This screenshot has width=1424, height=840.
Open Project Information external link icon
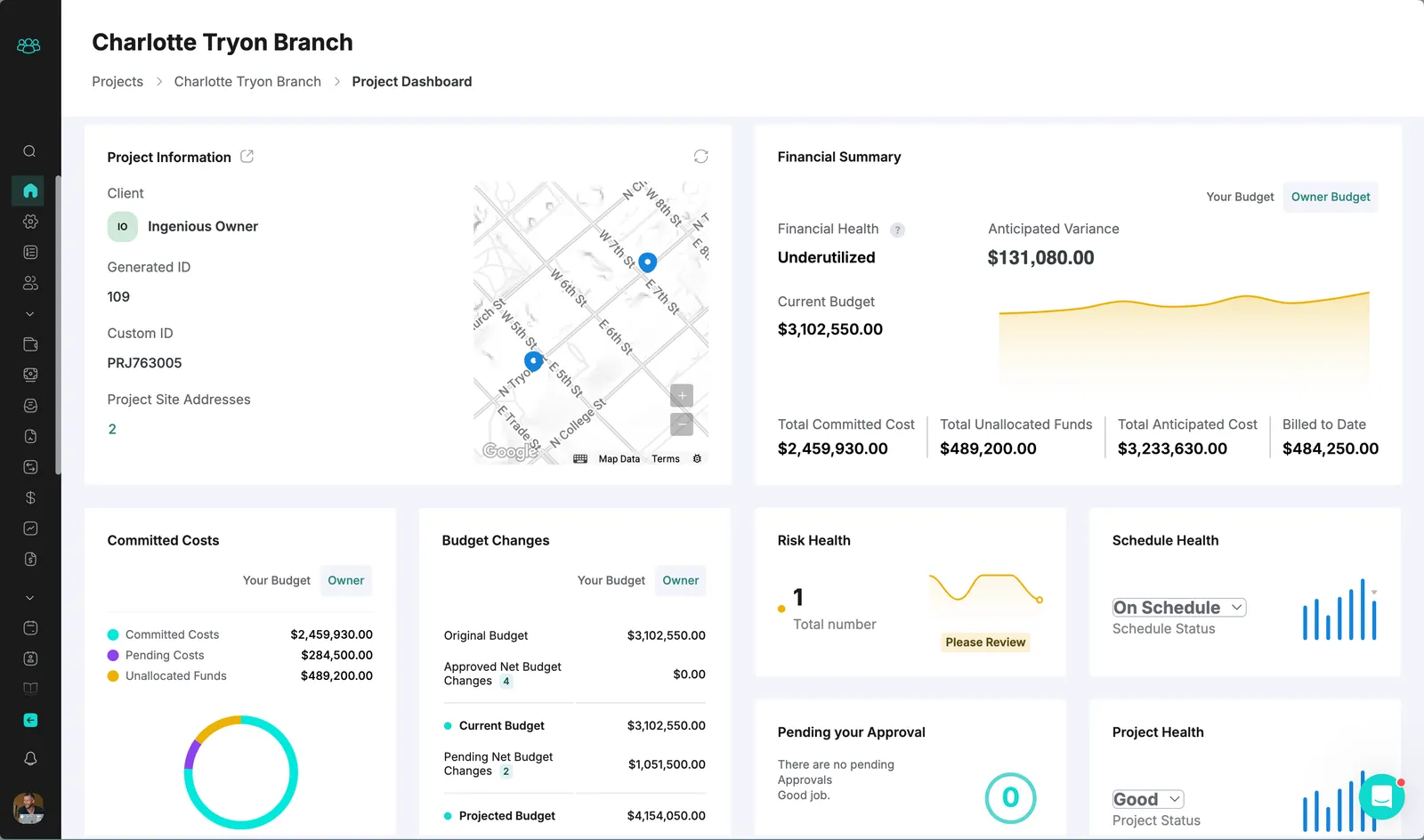point(247,157)
